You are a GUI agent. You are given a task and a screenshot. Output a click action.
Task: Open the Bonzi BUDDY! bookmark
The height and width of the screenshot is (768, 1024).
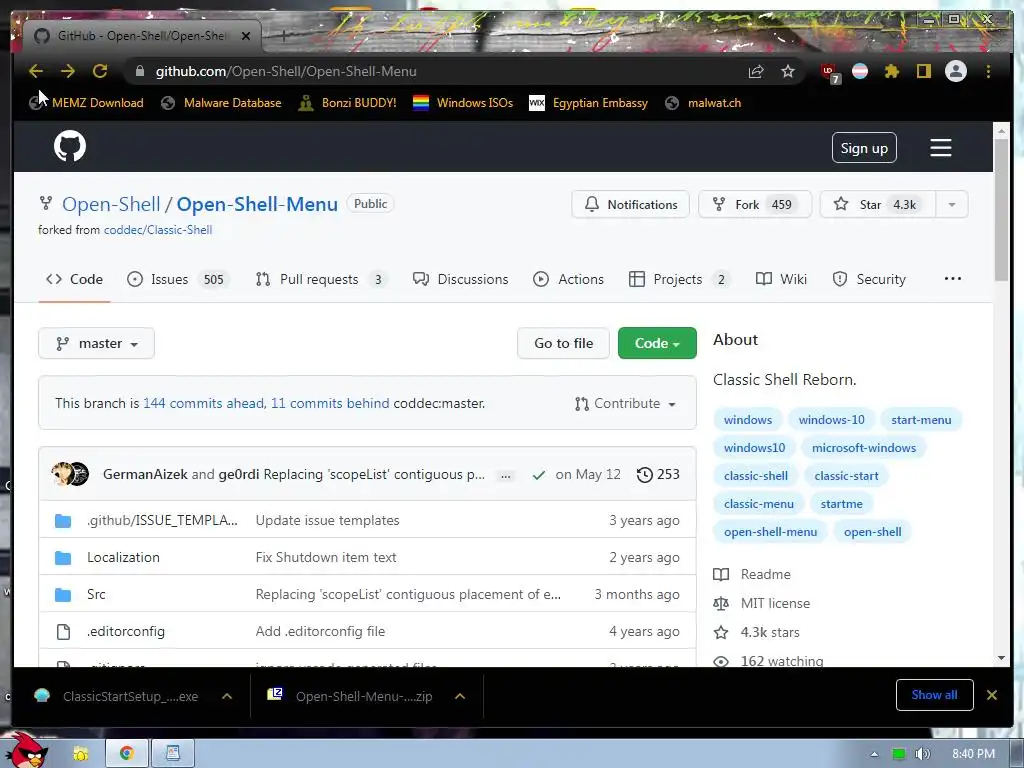(347, 103)
